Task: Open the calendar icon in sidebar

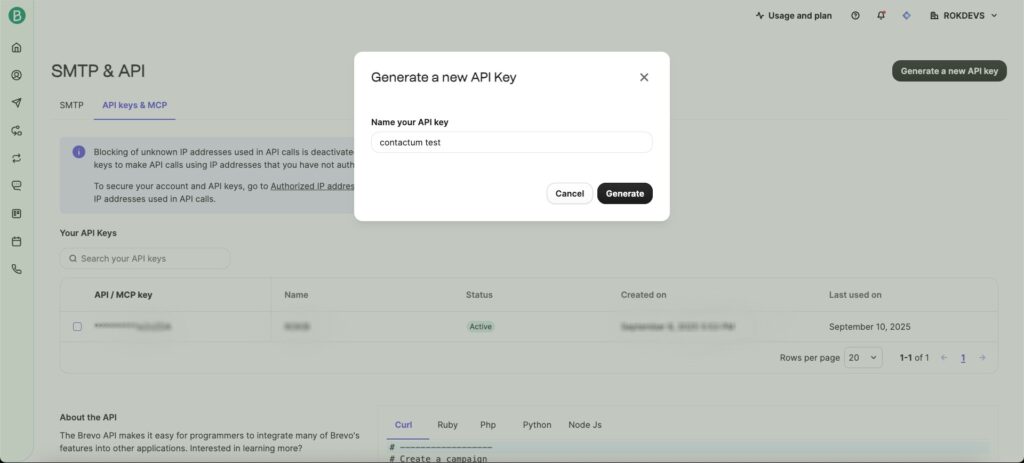Action: coord(16,241)
